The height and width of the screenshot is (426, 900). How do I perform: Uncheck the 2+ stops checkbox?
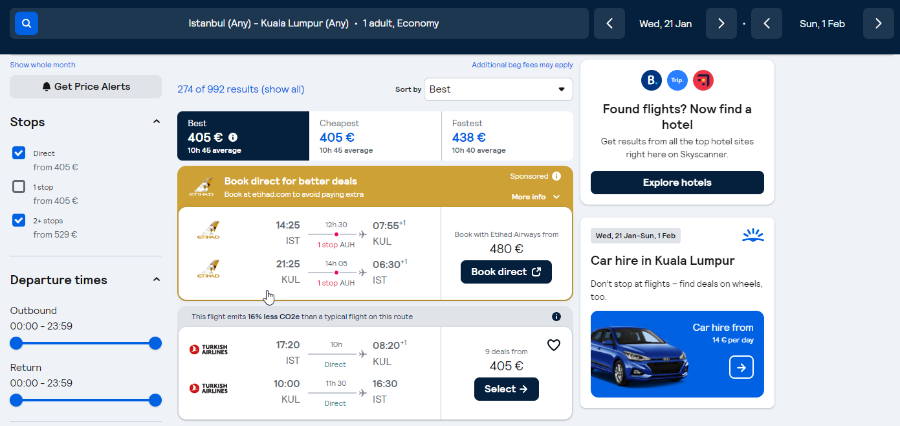coord(19,220)
